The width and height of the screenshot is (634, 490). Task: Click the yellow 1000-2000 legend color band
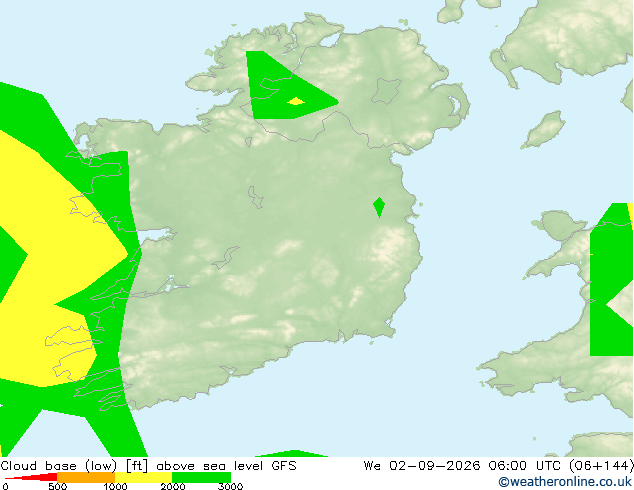tap(144, 477)
